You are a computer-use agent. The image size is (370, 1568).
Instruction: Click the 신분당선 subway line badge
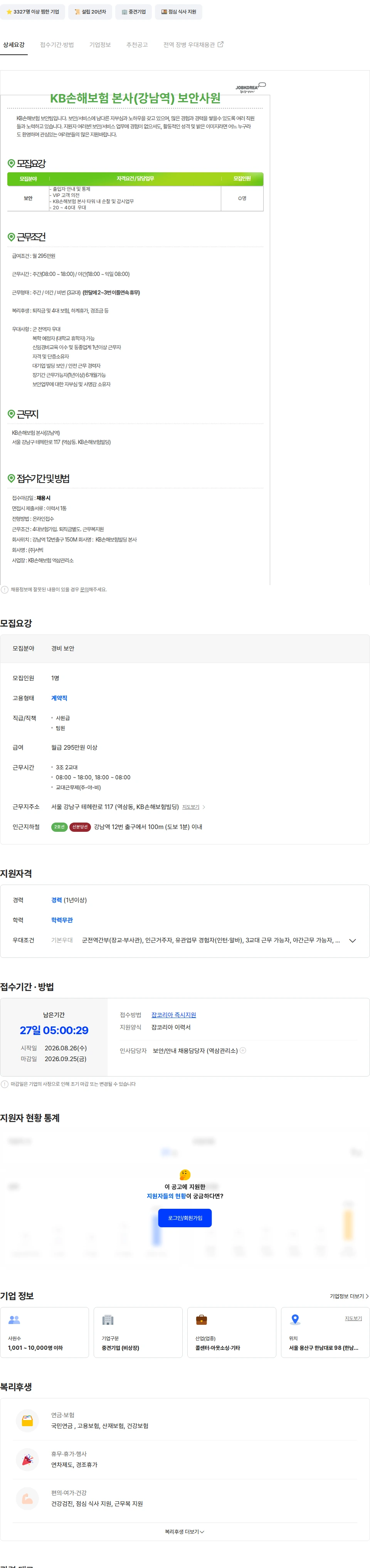(x=80, y=827)
